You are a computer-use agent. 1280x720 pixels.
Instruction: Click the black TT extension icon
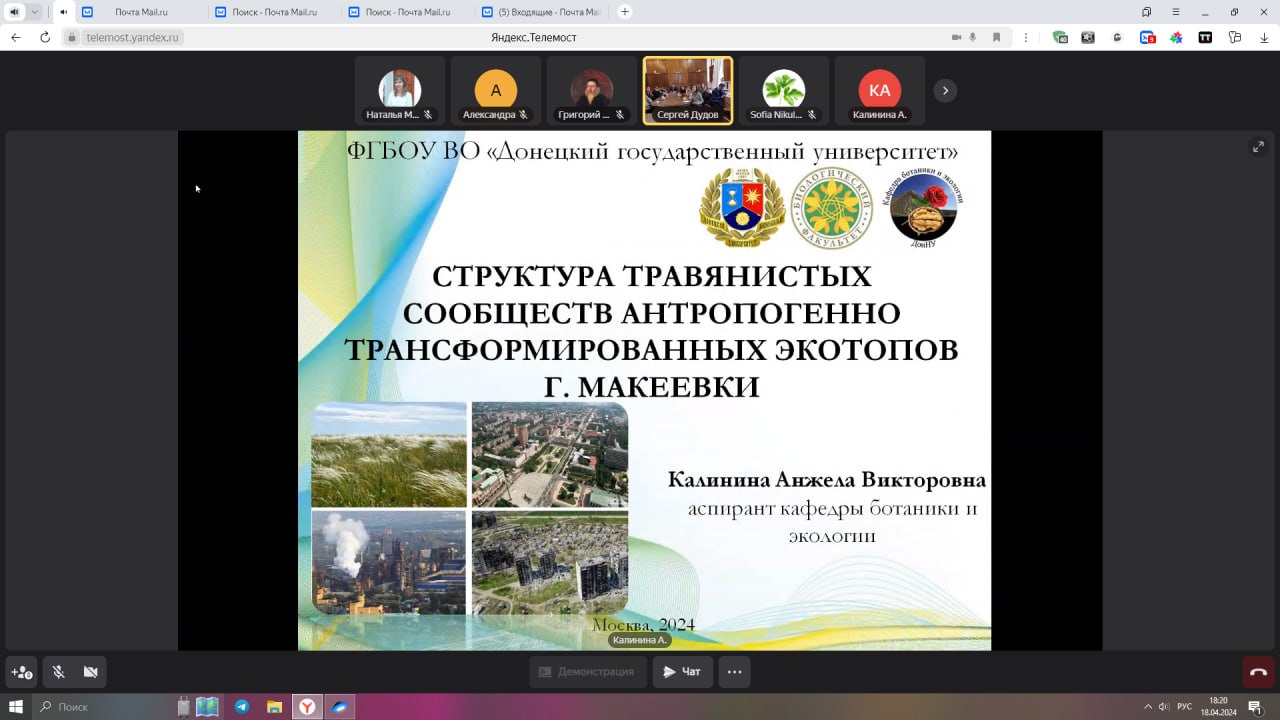(x=1205, y=37)
